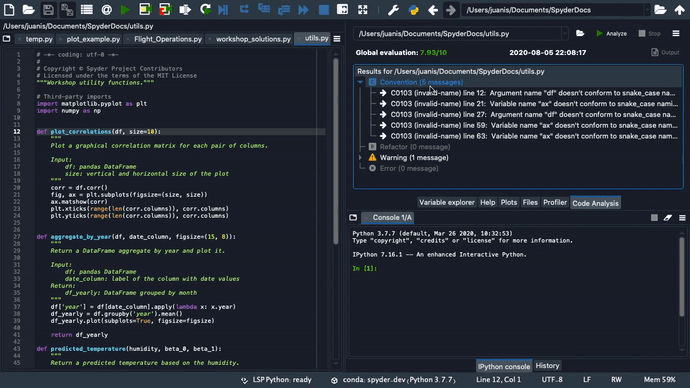This screenshot has width=690, height=388.
Task: Re-run last script
Action: click(205, 9)
